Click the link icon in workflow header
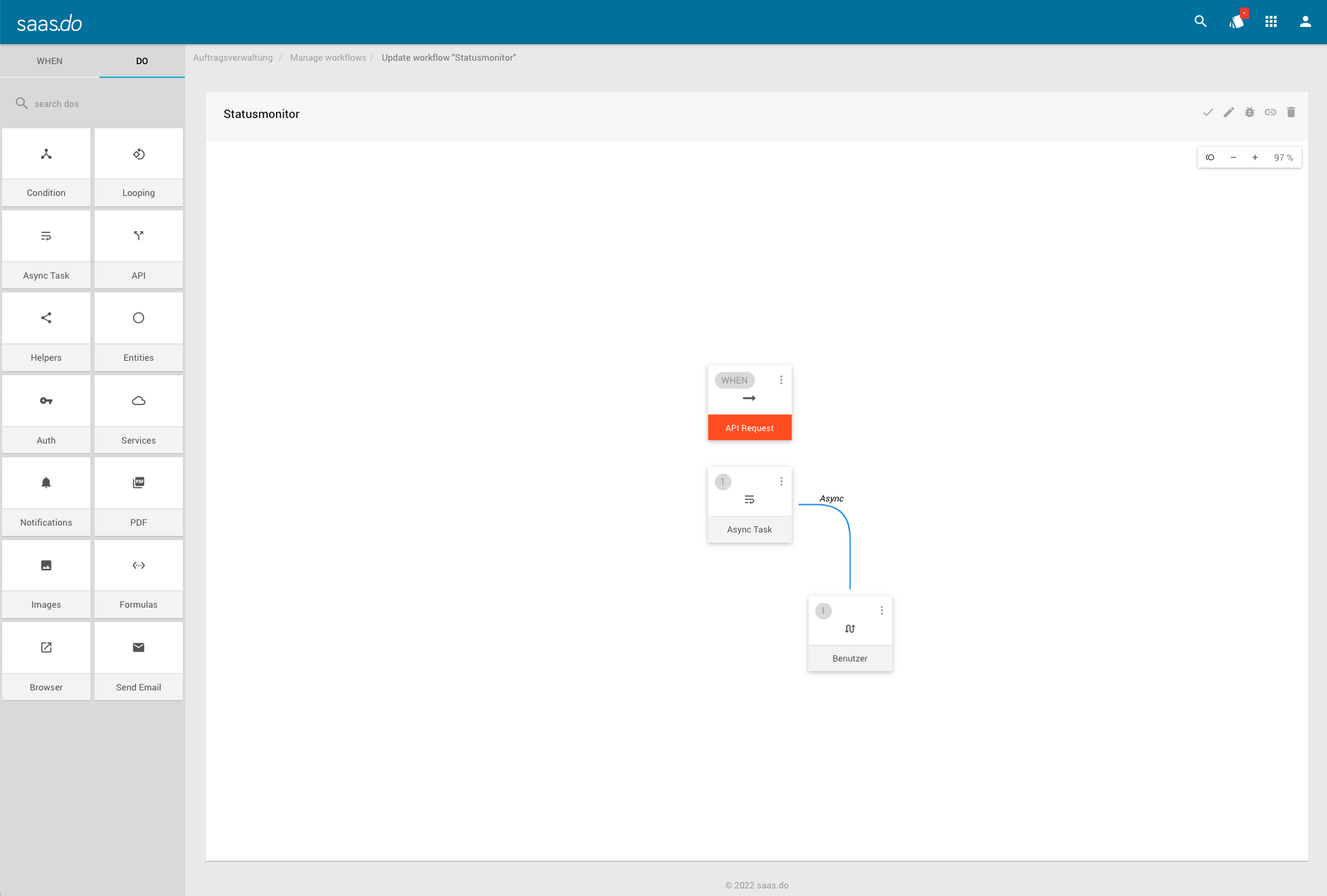Image resolution: width=1327 pixels, height=896 pixels. (x=1270, y=112)
